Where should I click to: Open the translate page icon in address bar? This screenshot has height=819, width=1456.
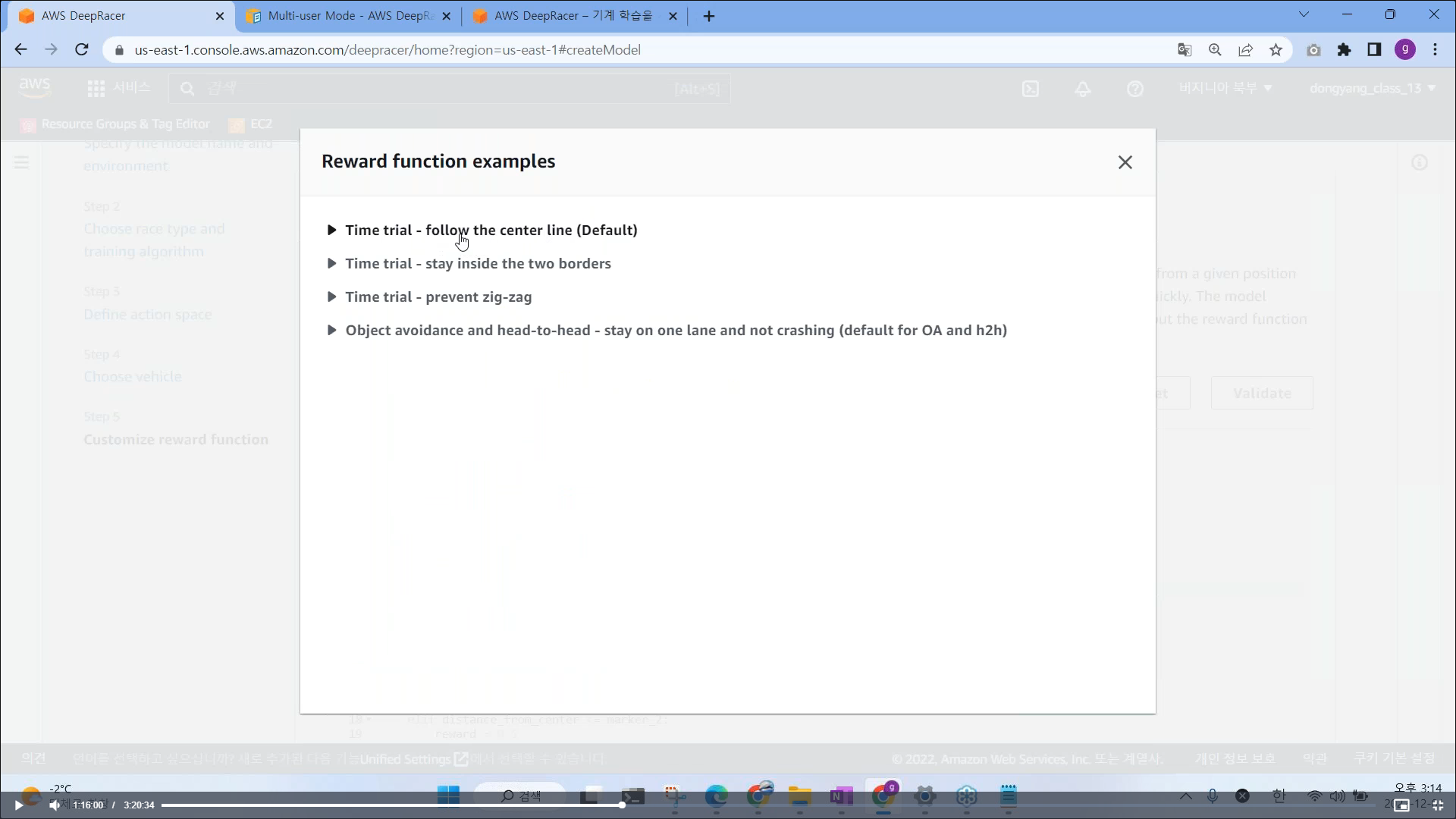[1184, 50]
